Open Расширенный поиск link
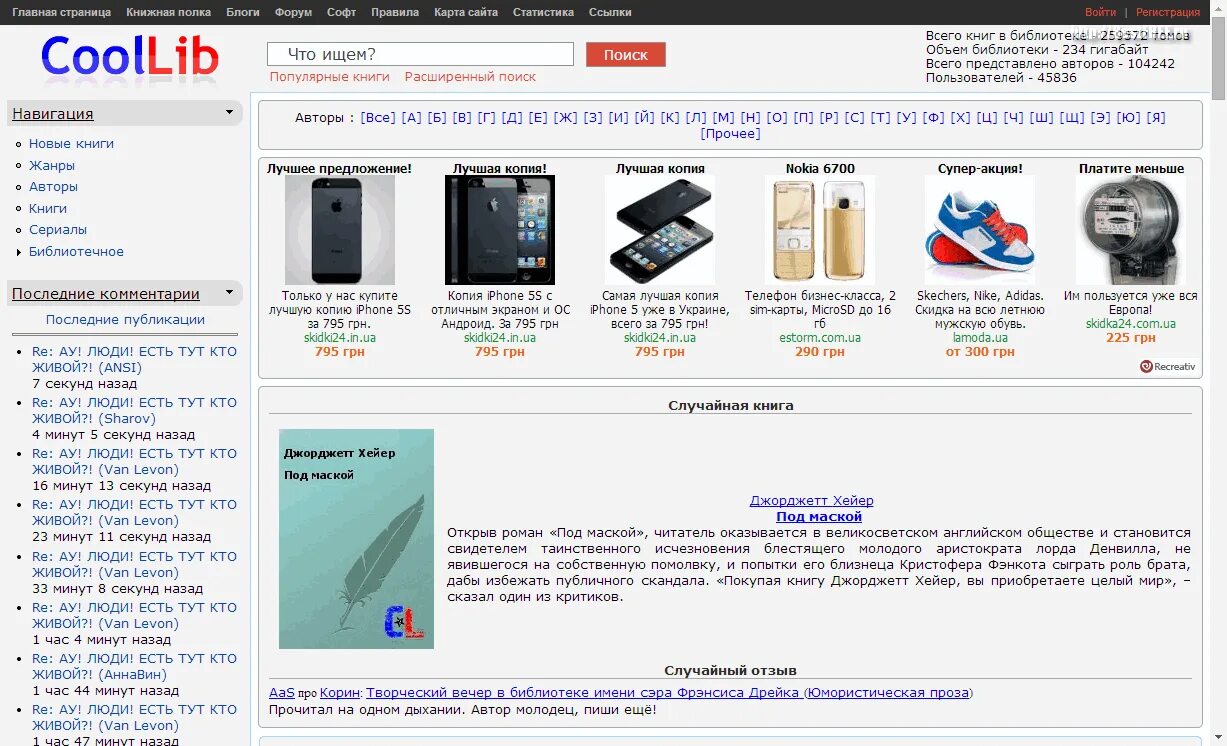Screen dimensions: 1227x746 point(470,77)
